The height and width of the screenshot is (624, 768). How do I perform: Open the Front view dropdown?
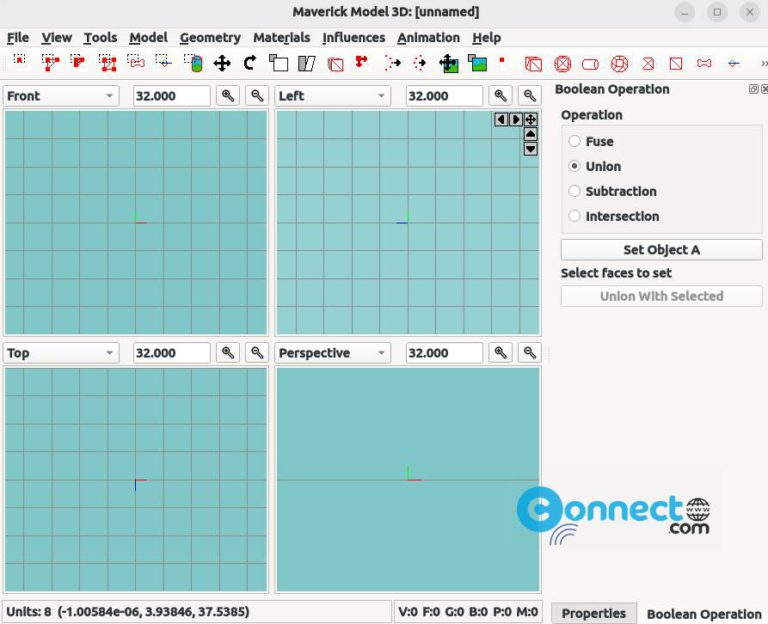click(61, 96)
